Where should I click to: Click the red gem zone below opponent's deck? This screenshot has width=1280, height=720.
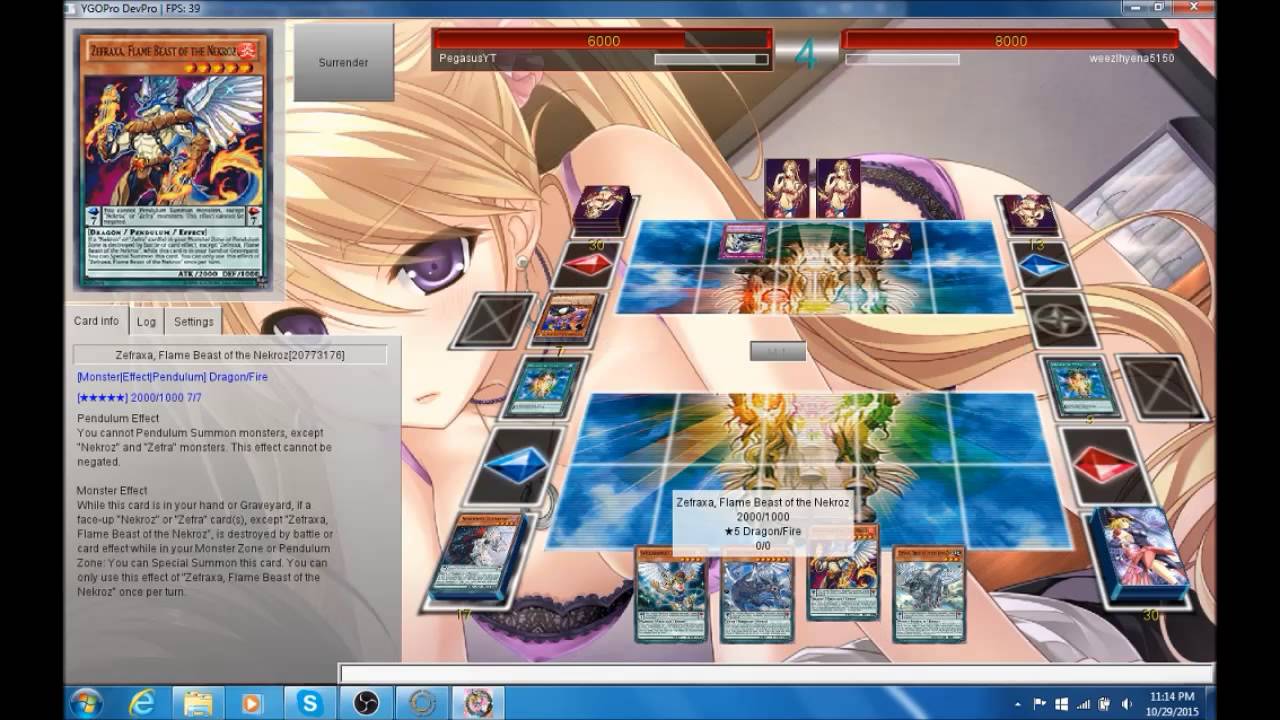(590, 266)
